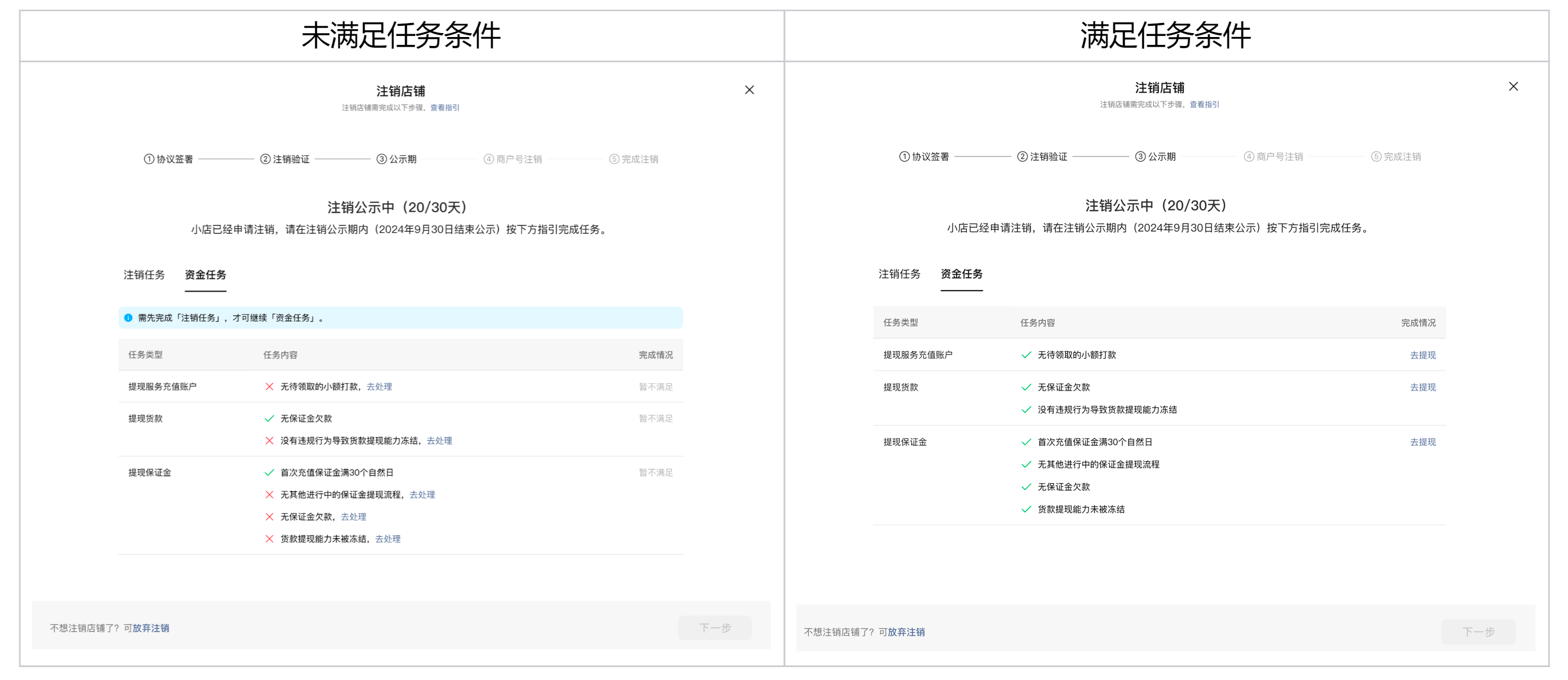Click 去处理 beside 没有违规行为导致货款提现能力冻结
The image size is (1568, 680).
[x=439, y=441]
